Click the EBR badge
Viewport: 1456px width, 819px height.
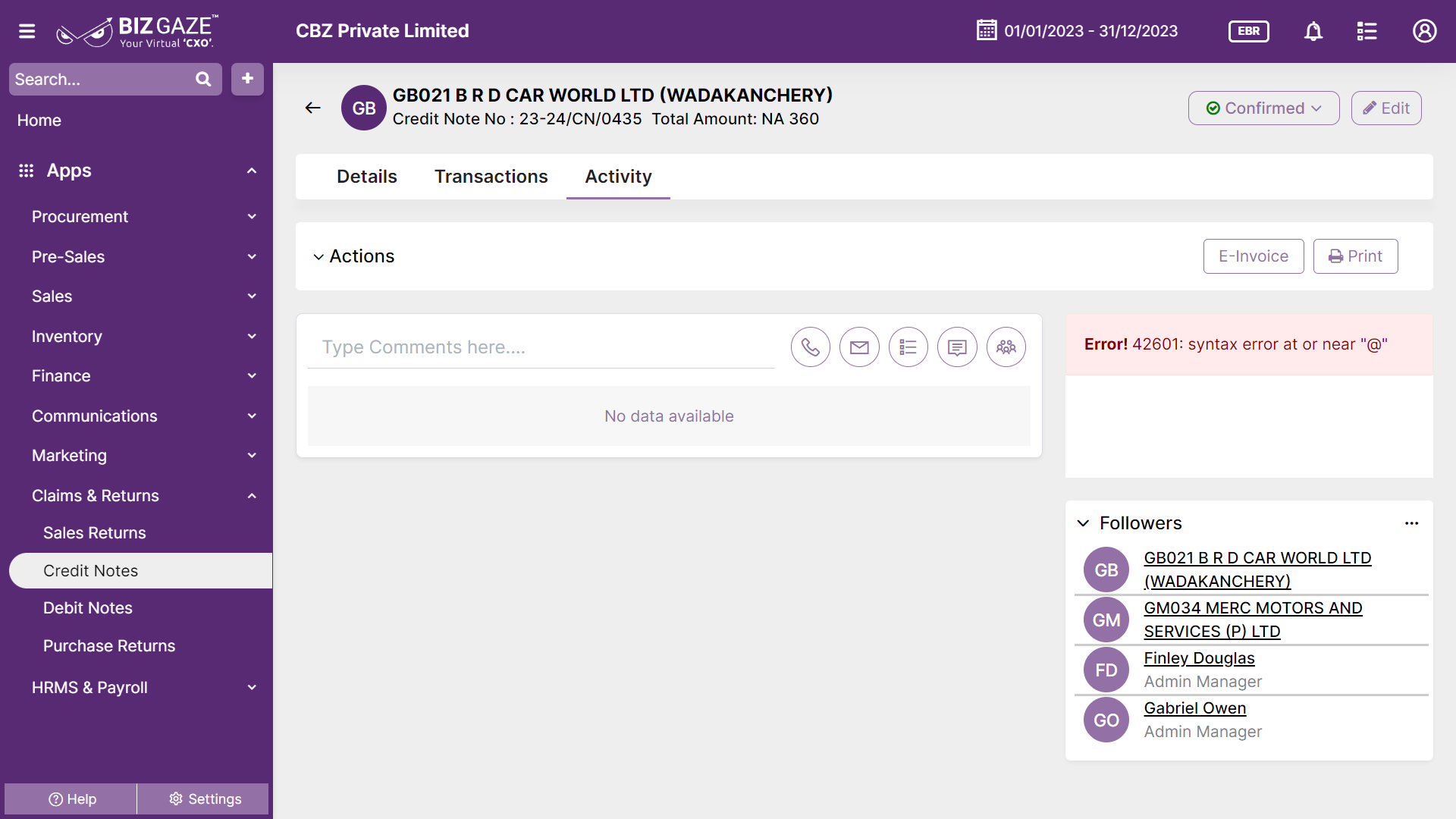tap(1248, 31)
